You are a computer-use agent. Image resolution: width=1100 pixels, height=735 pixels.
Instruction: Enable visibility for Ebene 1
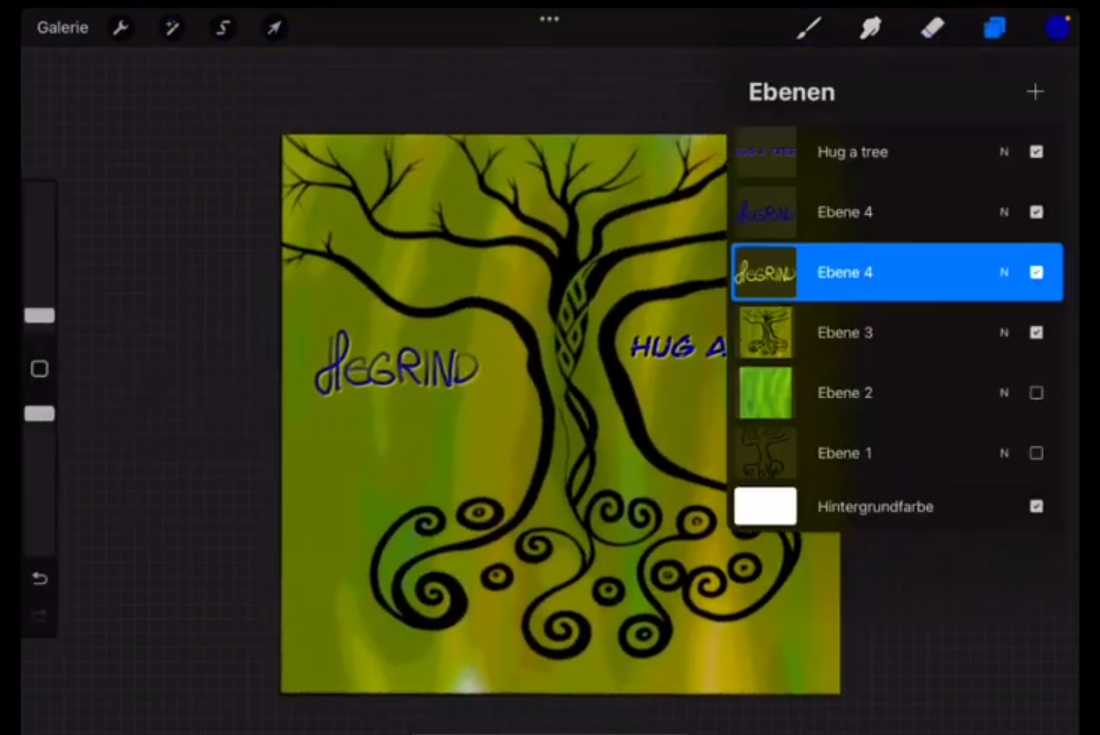pos(1036,453)
